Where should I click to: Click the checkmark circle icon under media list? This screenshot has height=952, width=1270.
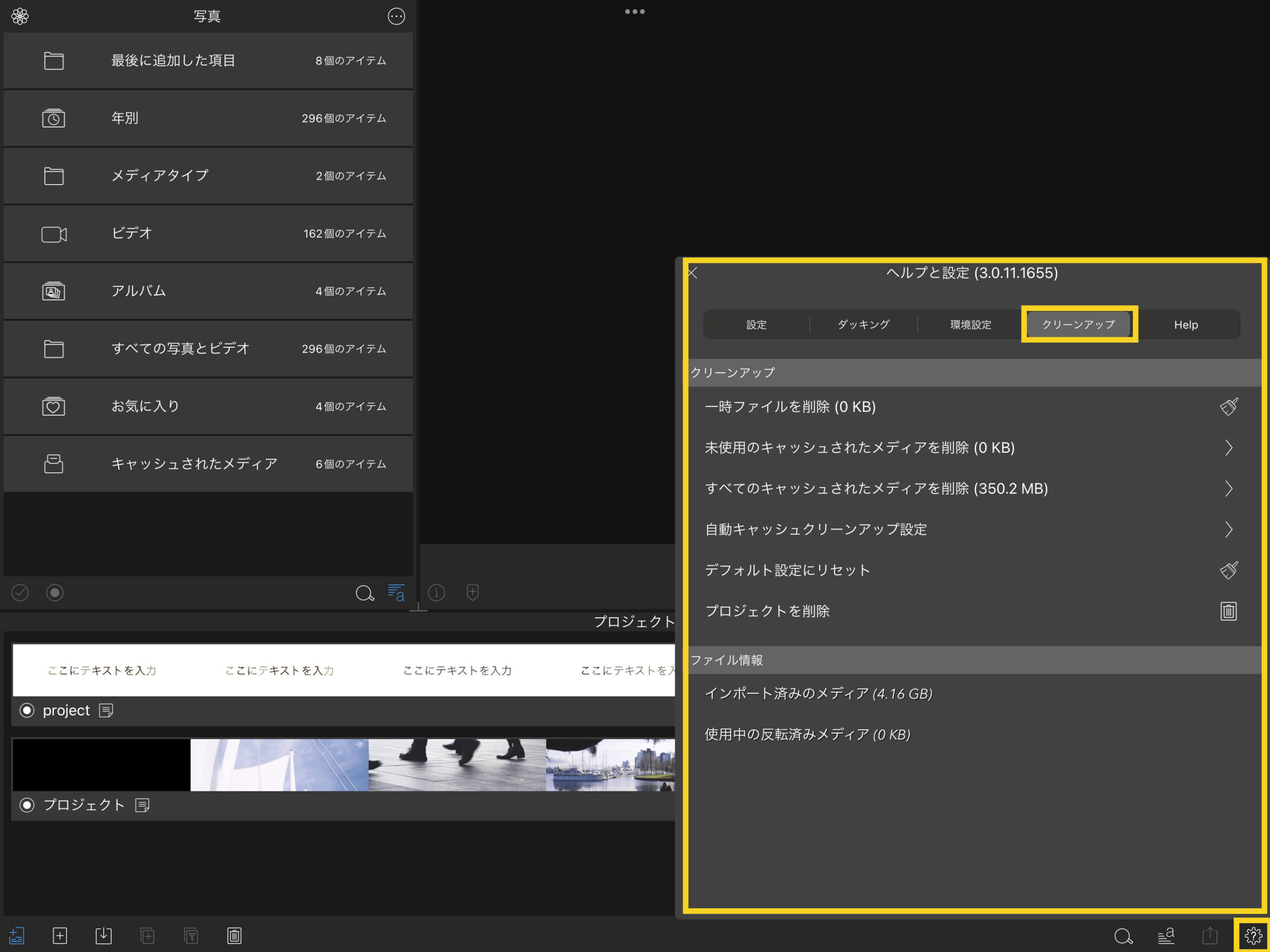(20, 592)
